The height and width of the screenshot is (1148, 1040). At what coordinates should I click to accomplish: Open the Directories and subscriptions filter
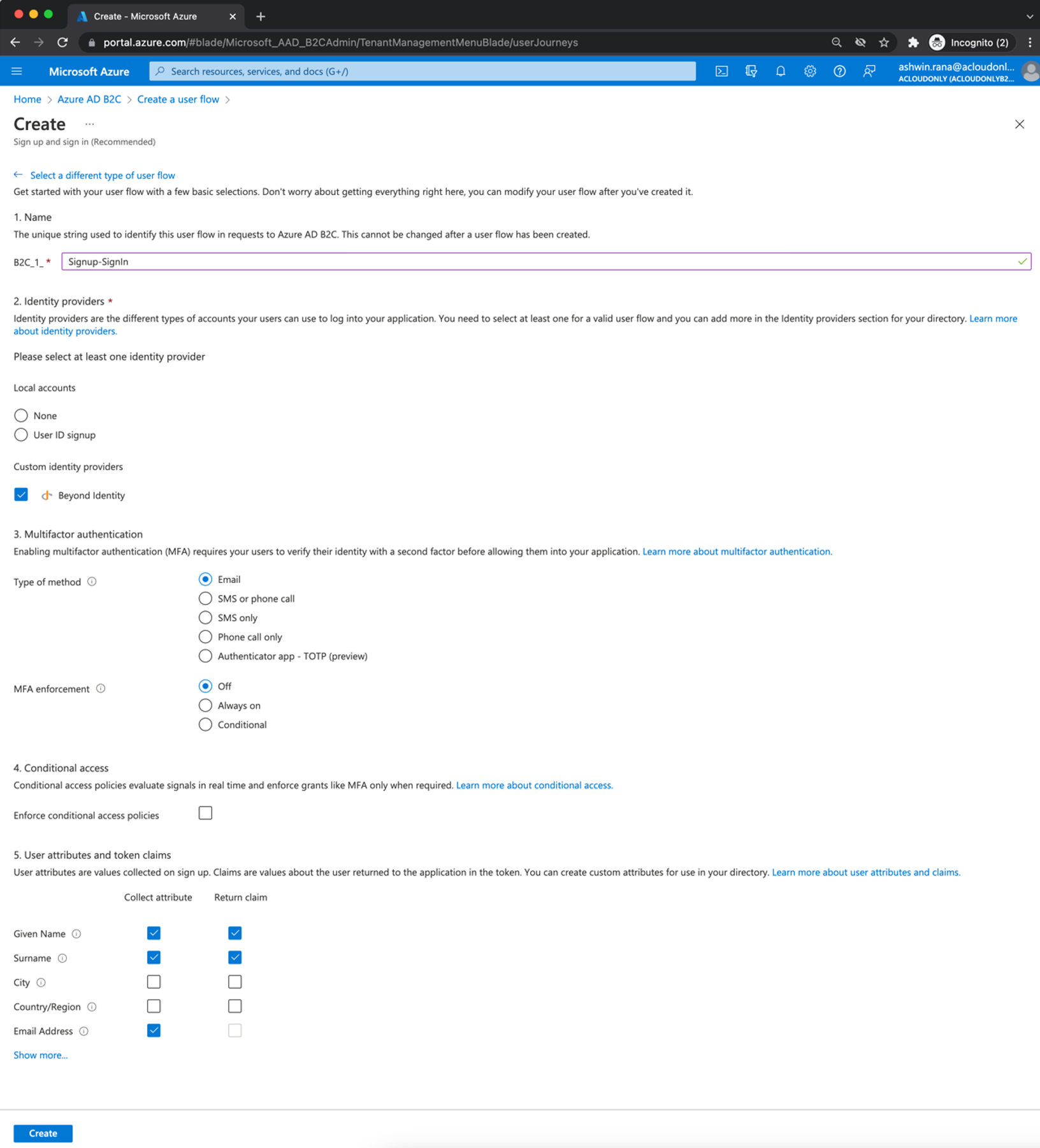pyautogui.click(x=751, y=71)
